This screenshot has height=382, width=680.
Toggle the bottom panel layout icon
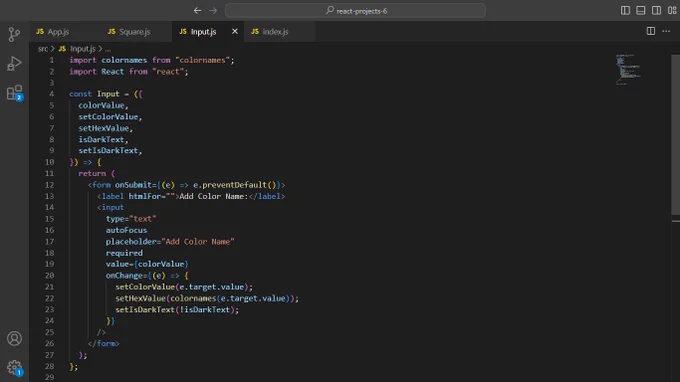point(641,10)
